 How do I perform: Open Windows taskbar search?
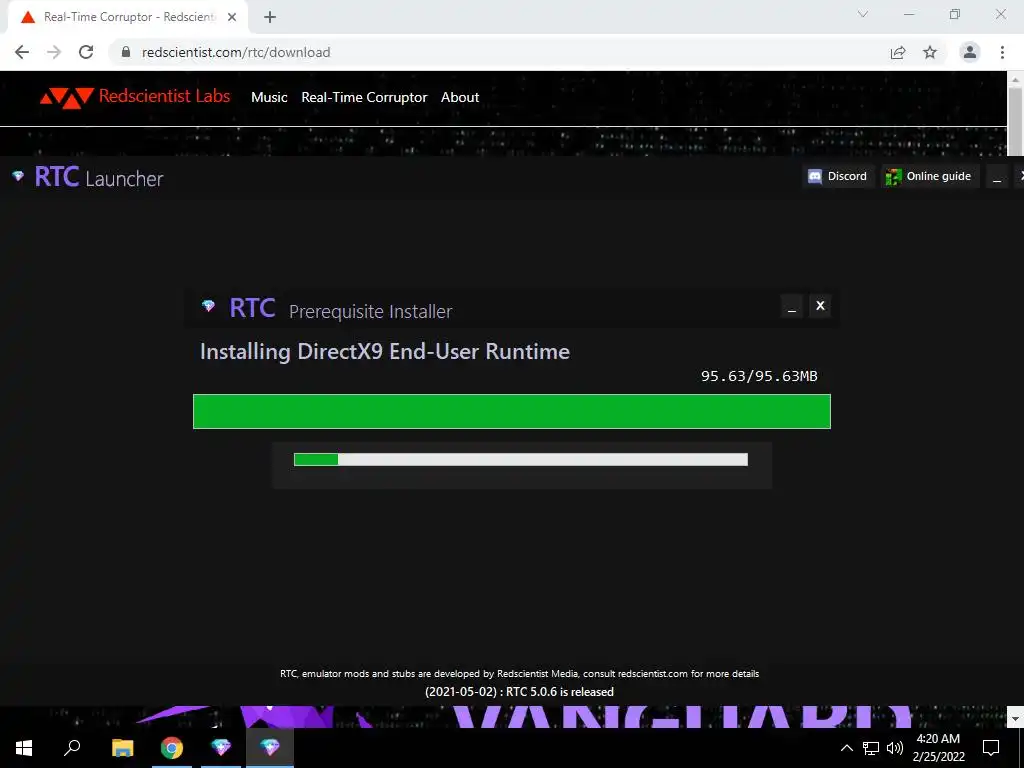click(x=72, y=748)
